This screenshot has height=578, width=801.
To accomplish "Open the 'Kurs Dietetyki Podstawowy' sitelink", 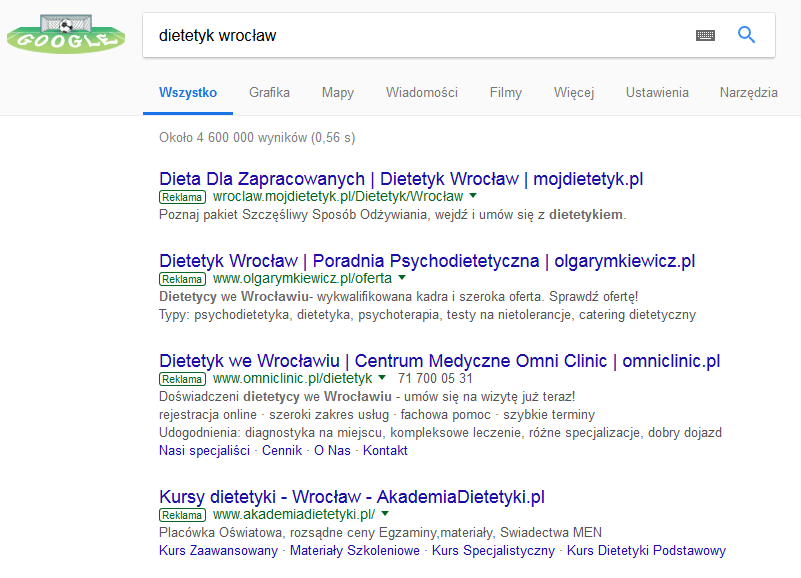I will coord(646,550).
